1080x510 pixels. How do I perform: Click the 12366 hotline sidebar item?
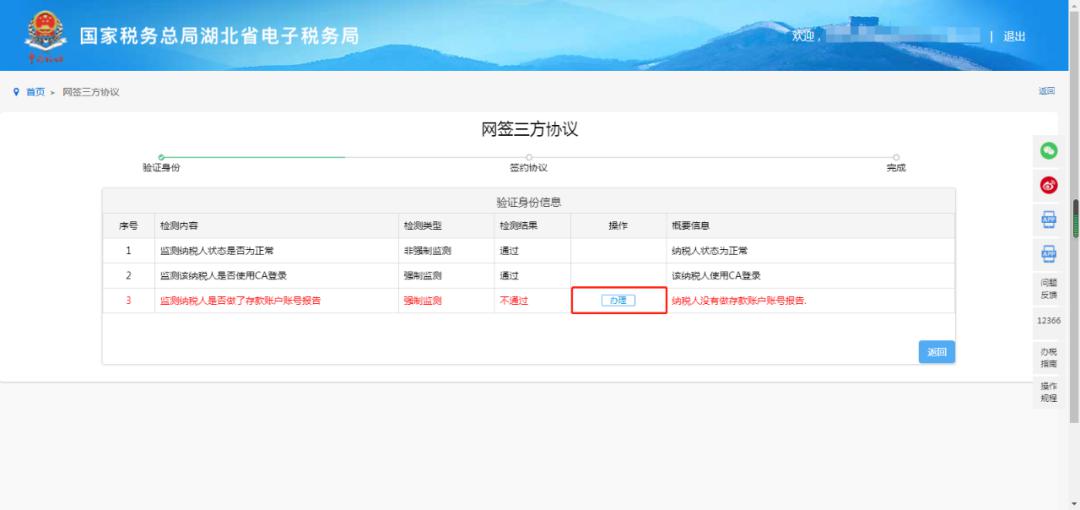(1049, 321)
